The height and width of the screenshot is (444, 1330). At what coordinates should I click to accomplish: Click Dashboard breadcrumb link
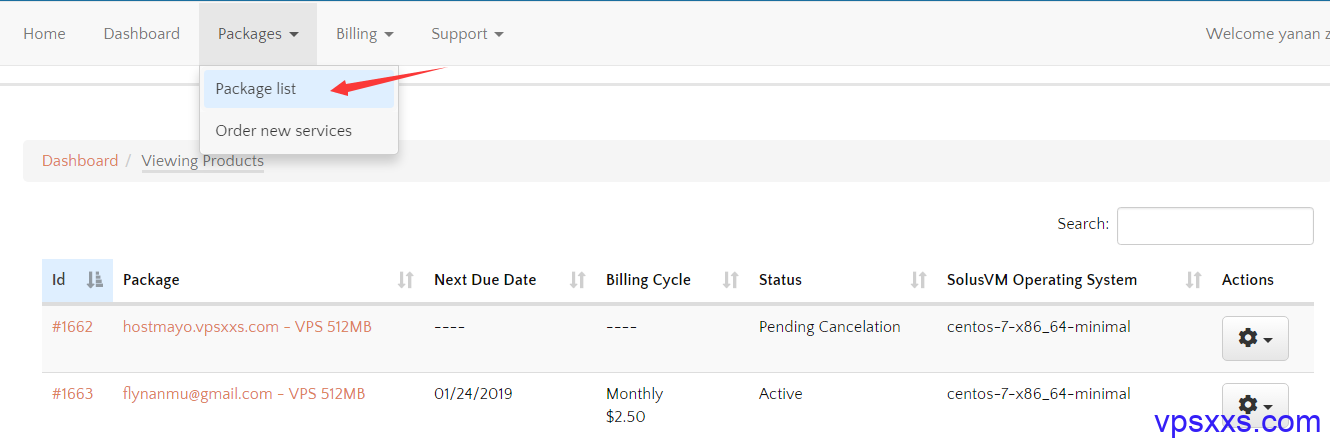click(80, 161)
